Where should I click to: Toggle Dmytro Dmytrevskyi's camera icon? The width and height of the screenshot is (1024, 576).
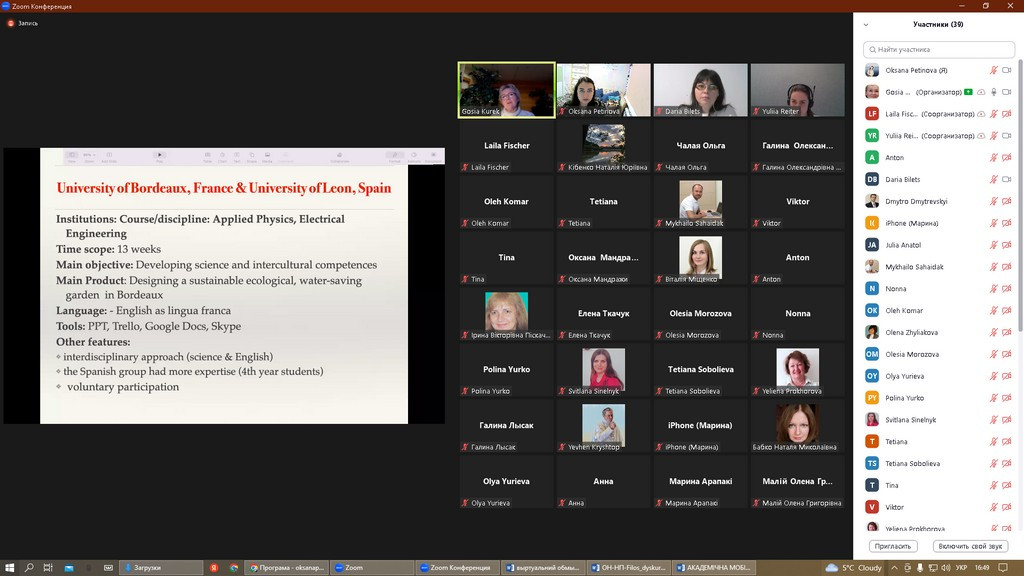pyautogui.click(x=1007, y=201)
